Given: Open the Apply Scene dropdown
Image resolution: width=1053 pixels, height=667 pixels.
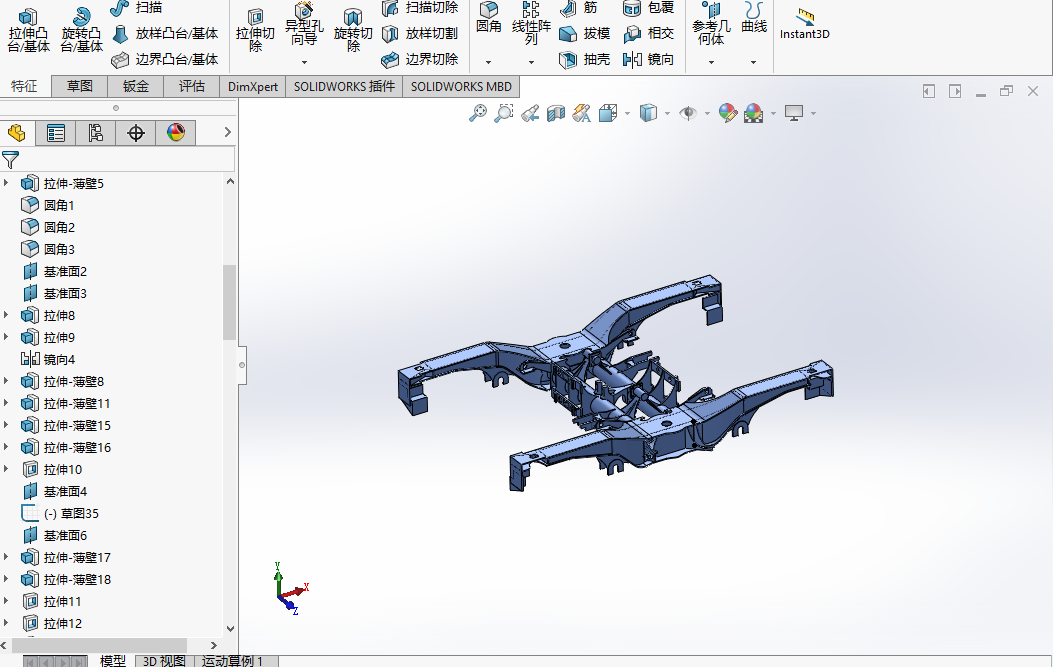Looking at the screenshot, I should pyautogui.click(x=773, y=114).
